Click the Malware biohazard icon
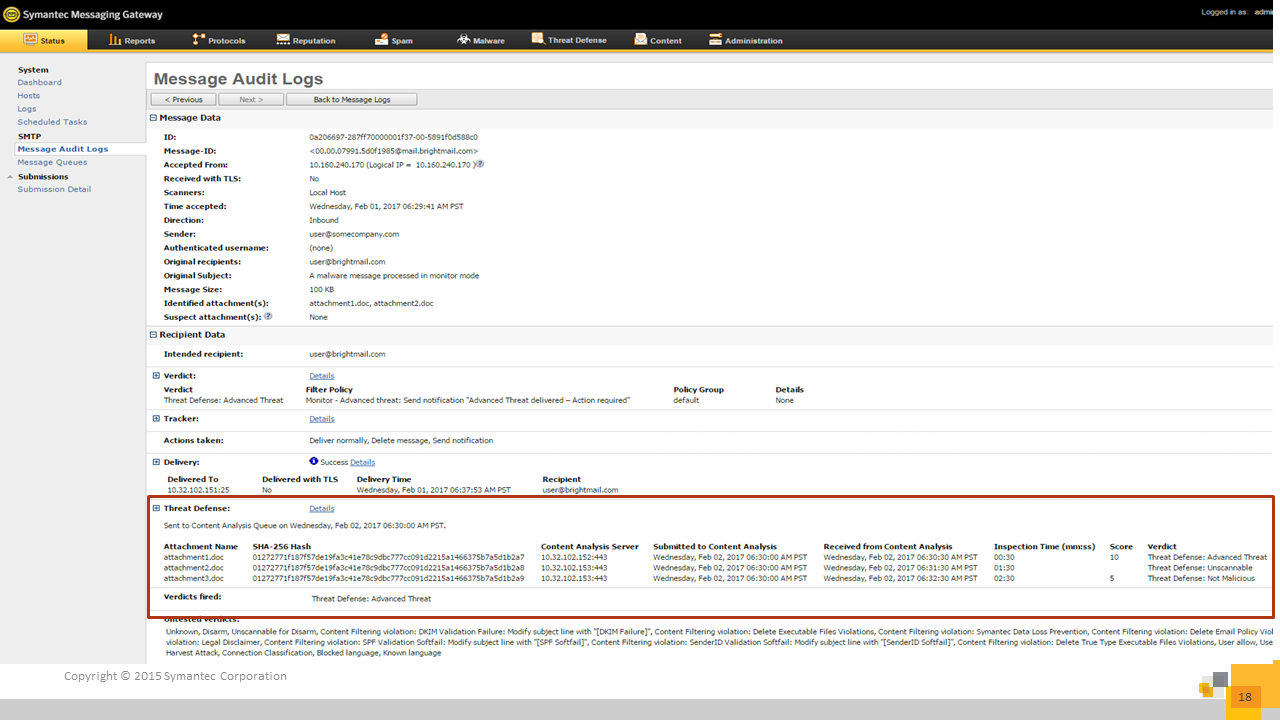 click(464, 40)
